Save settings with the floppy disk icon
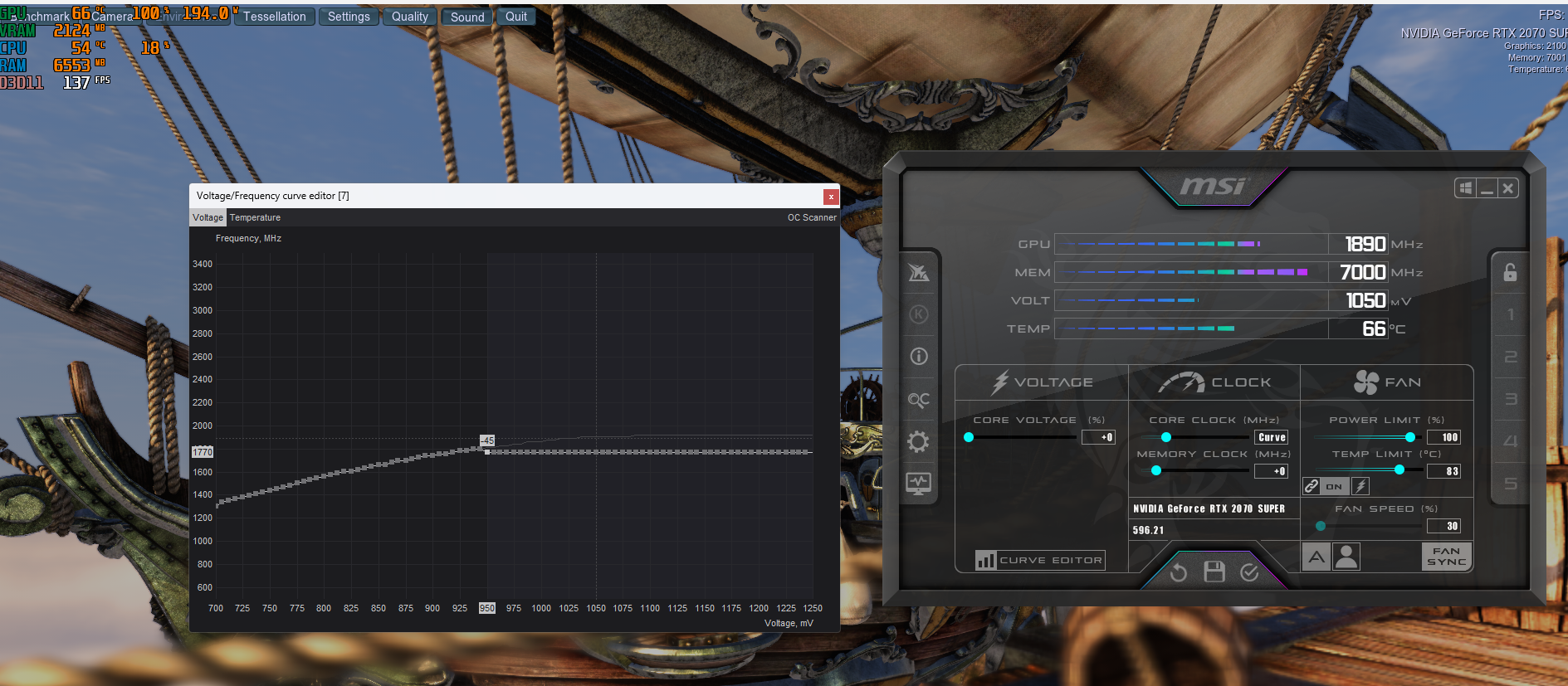Screen dimensions: 1568x686 (x=1214, y=572)
